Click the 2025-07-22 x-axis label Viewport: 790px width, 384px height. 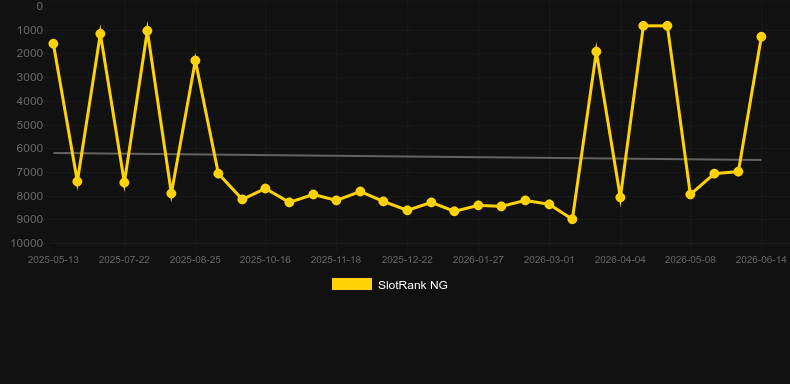pos(124,260)
